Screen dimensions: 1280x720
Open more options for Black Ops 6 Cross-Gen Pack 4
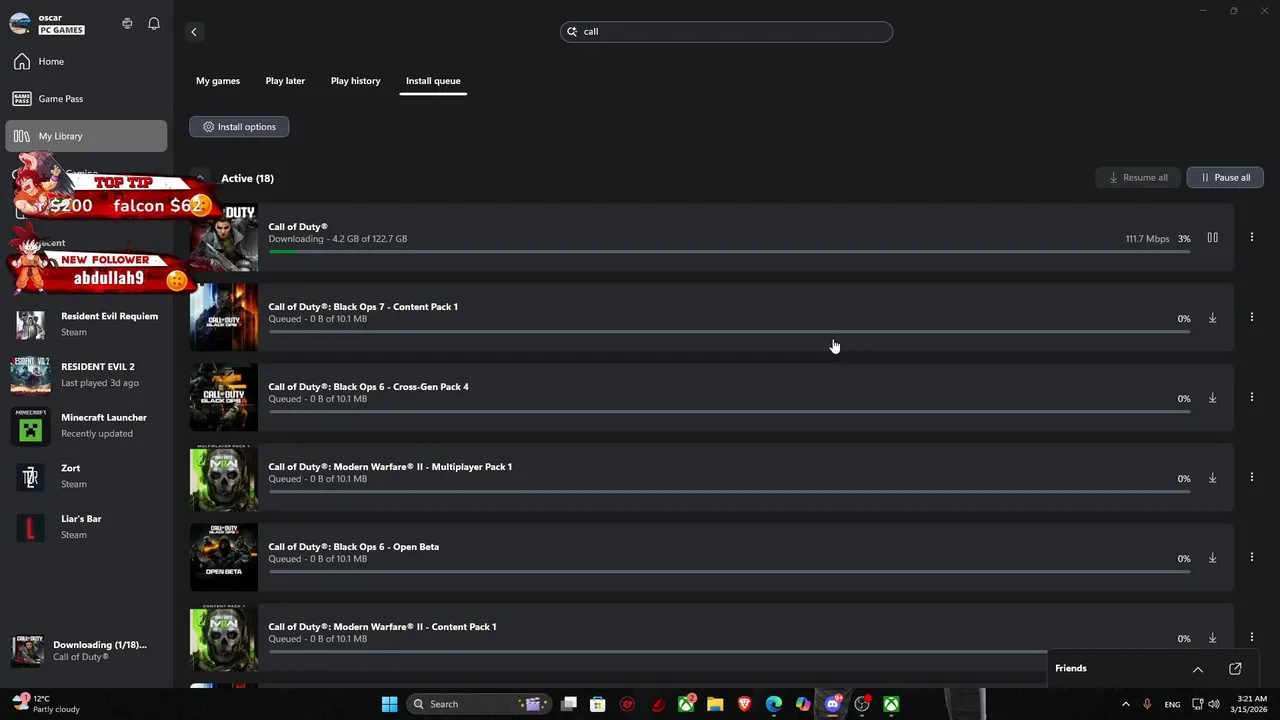[1251, 398]
